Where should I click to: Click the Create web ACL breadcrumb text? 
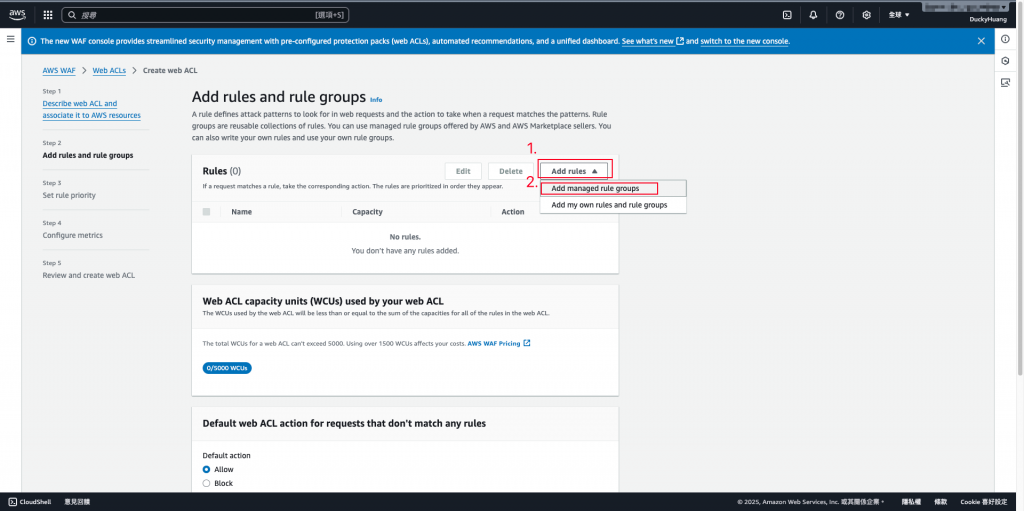[x=170, y=70]
